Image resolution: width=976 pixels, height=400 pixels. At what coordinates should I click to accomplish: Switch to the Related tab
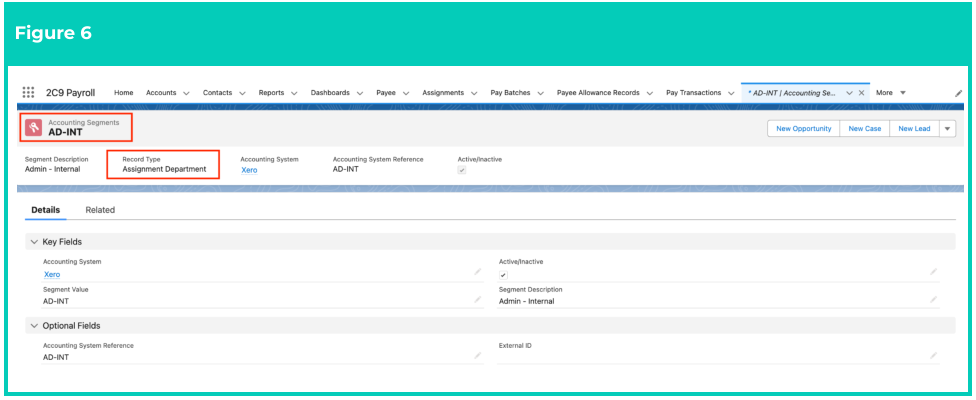pos(100,210)
